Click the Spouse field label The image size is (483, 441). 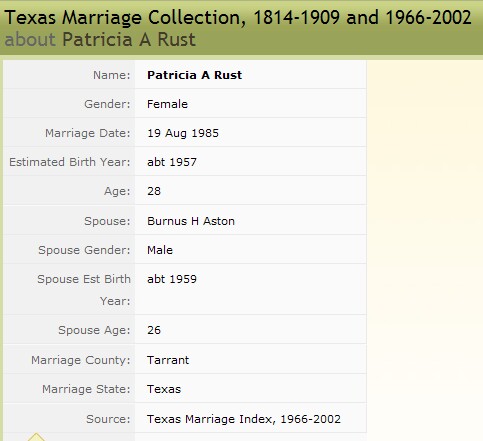(x=107, y=221)
